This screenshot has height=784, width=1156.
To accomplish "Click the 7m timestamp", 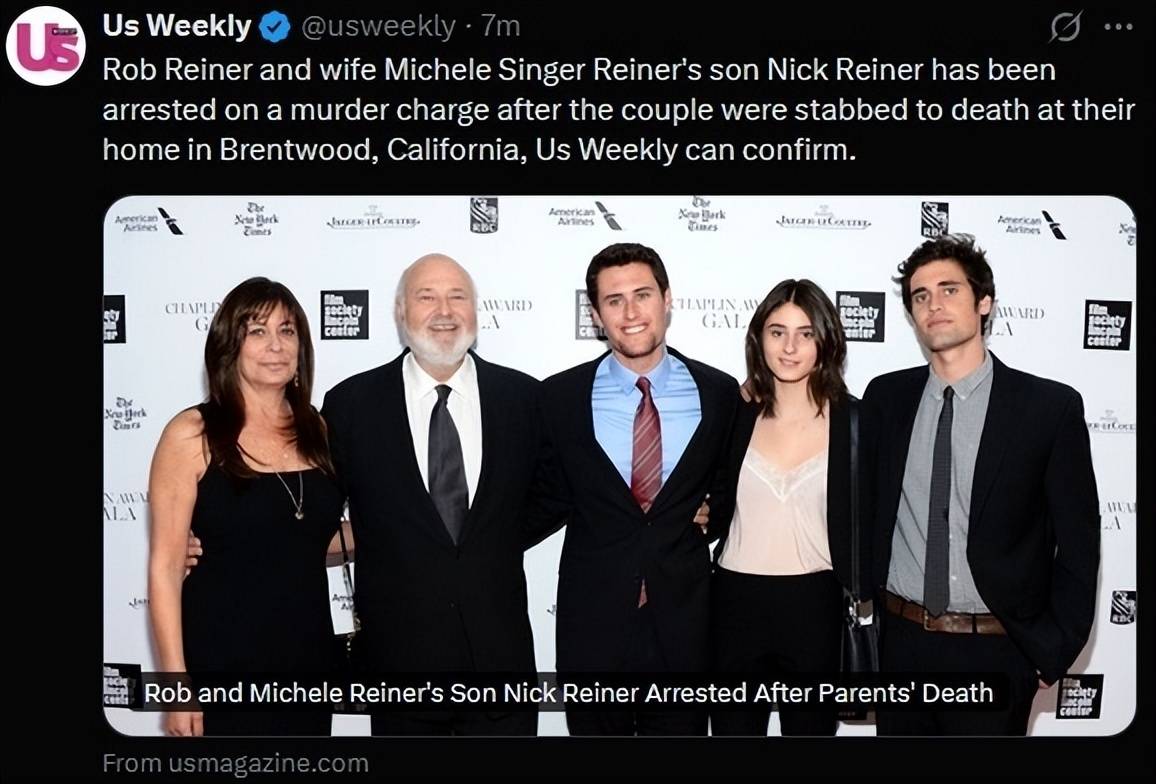I will tap(501, 27).
